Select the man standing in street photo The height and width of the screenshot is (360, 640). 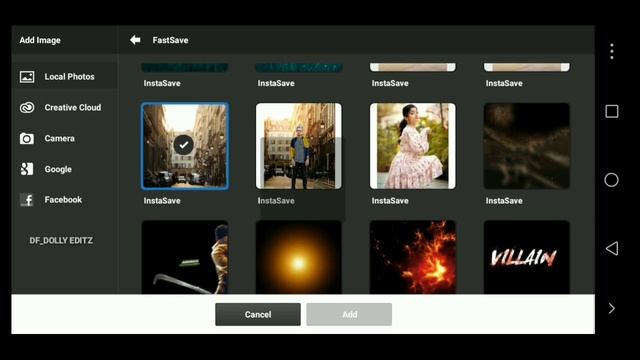tap(299, 146)
